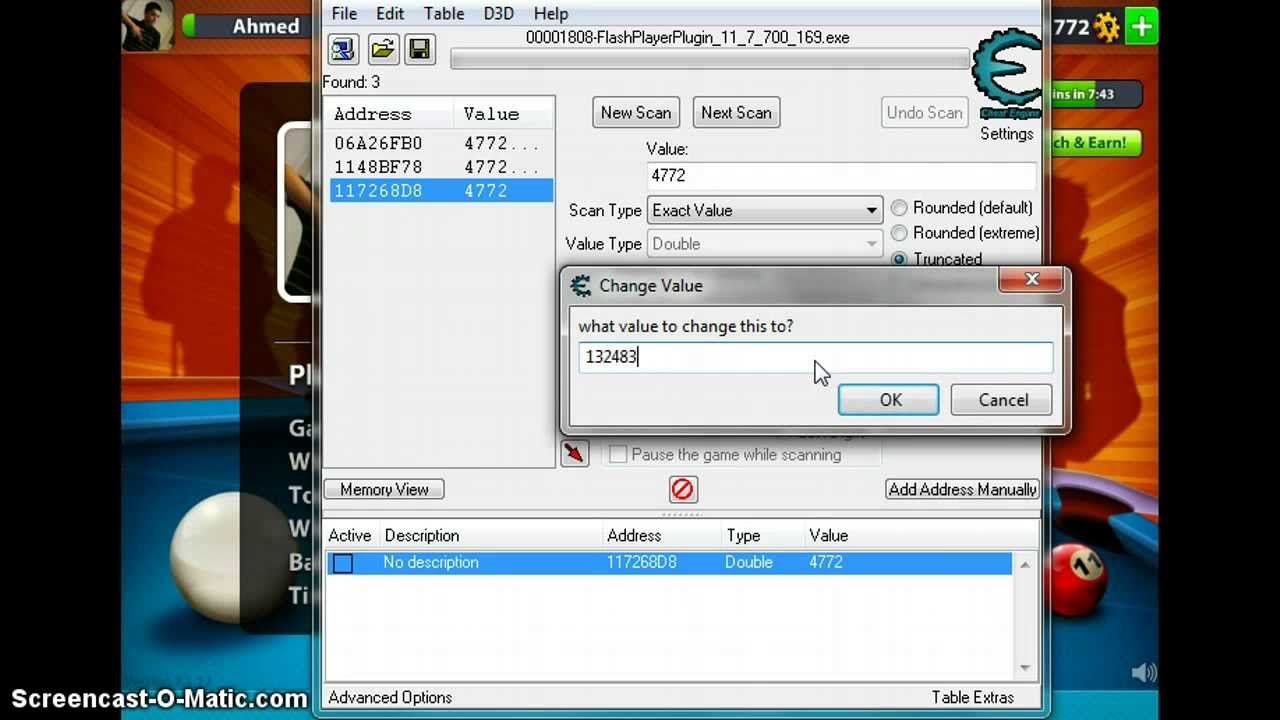This screenshot has height=720, width=1280.
Task: Click the 4772 value cell in address table
Action: 826,563
